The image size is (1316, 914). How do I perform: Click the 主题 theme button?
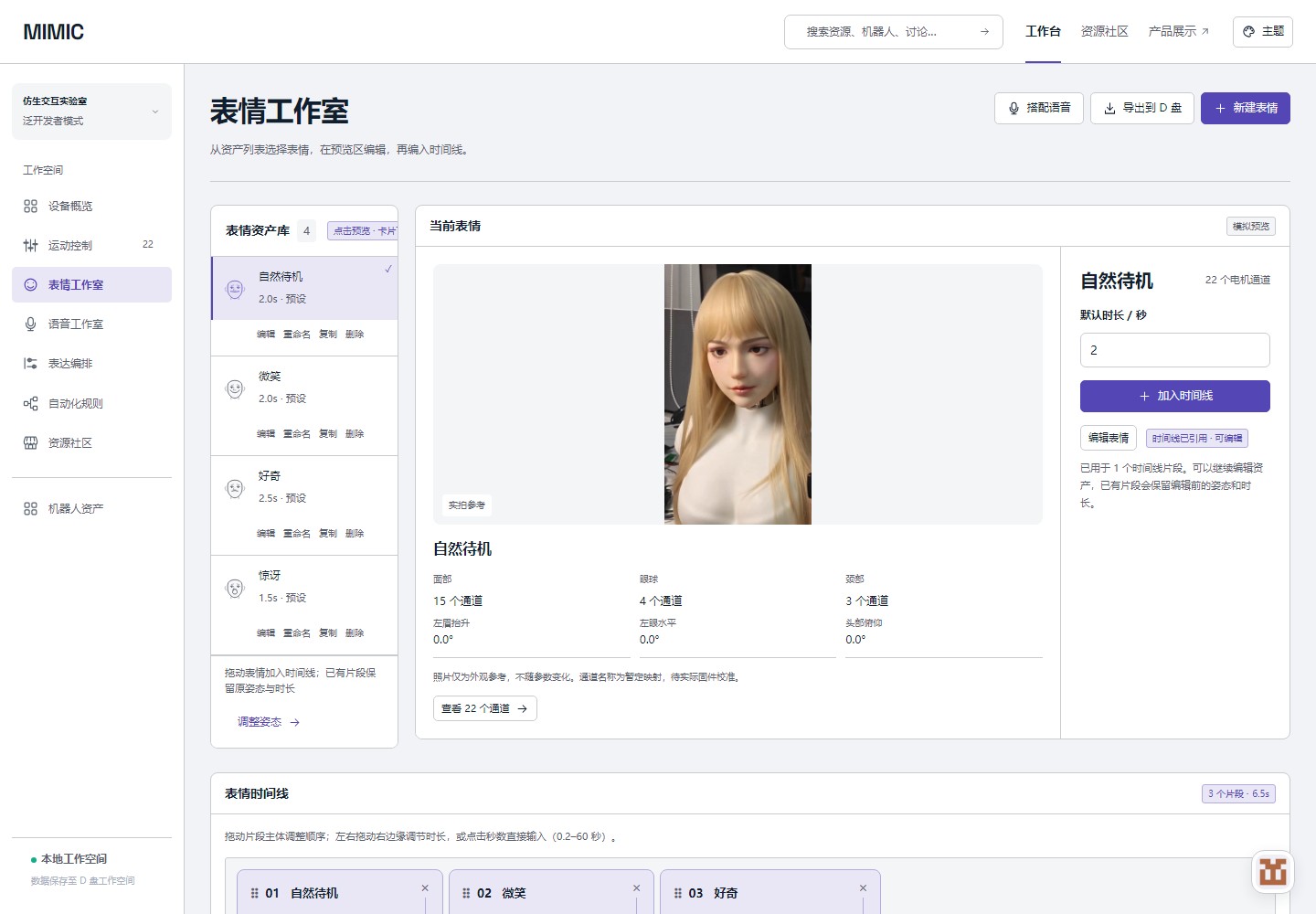click(x=1263, y=31)
